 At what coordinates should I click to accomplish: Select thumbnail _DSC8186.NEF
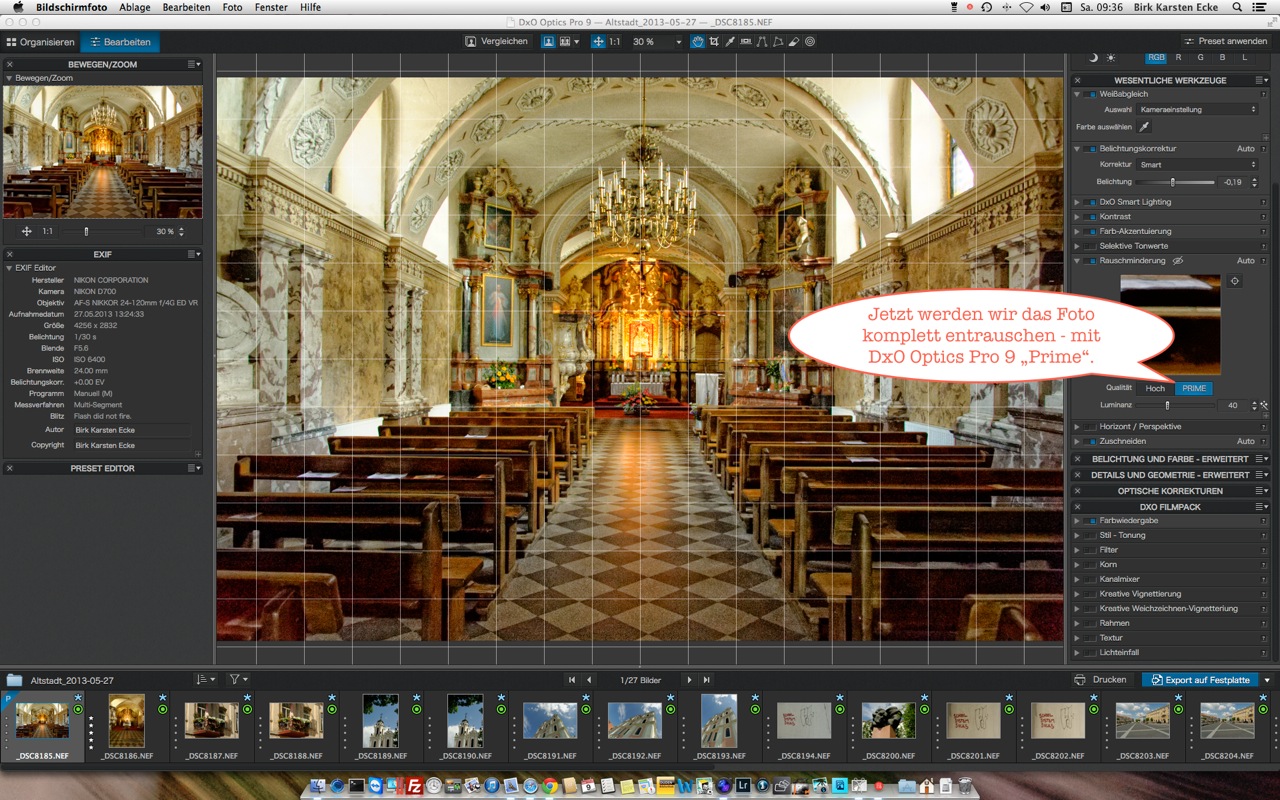[x=126, y=727]
